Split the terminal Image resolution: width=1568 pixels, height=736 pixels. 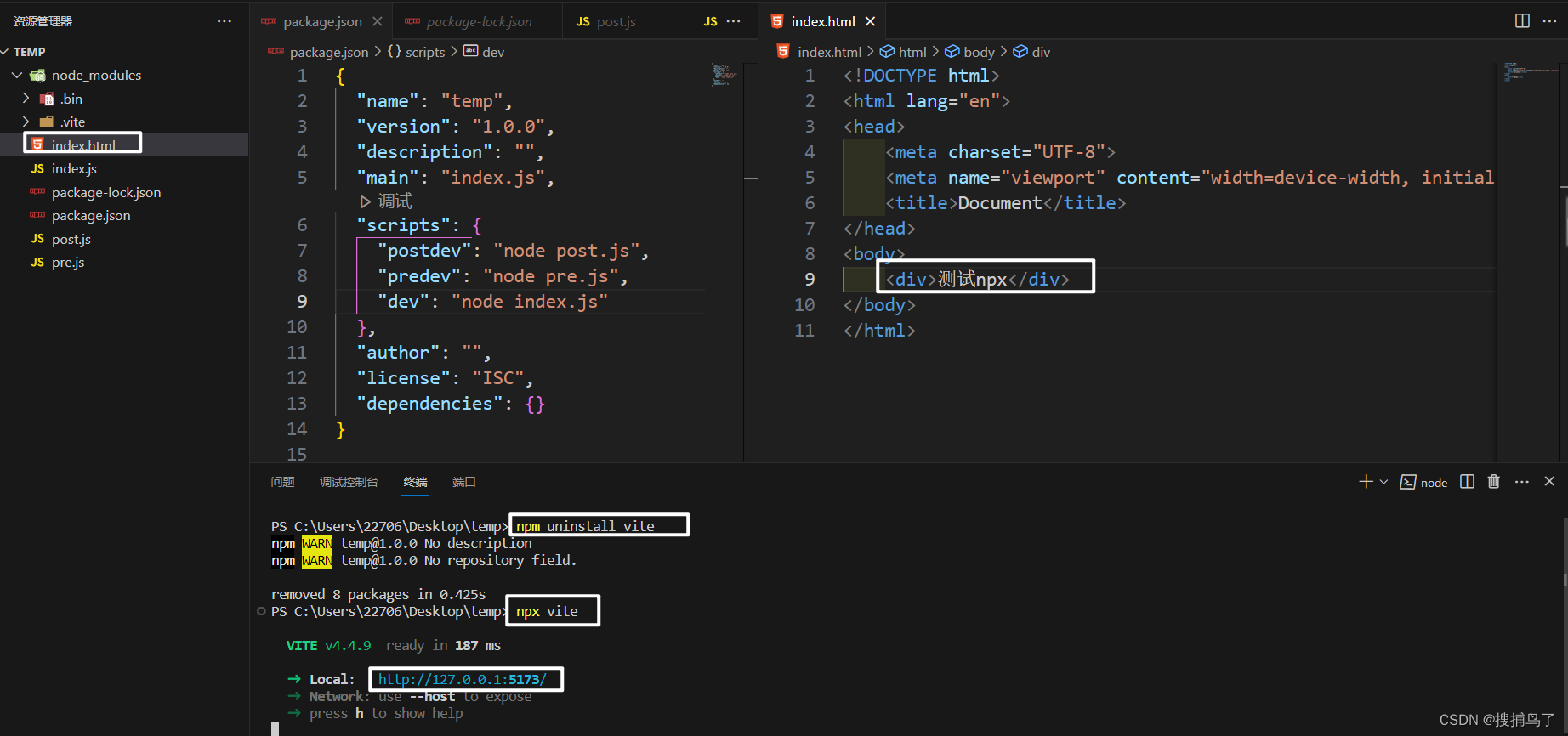pos(1467,482)
